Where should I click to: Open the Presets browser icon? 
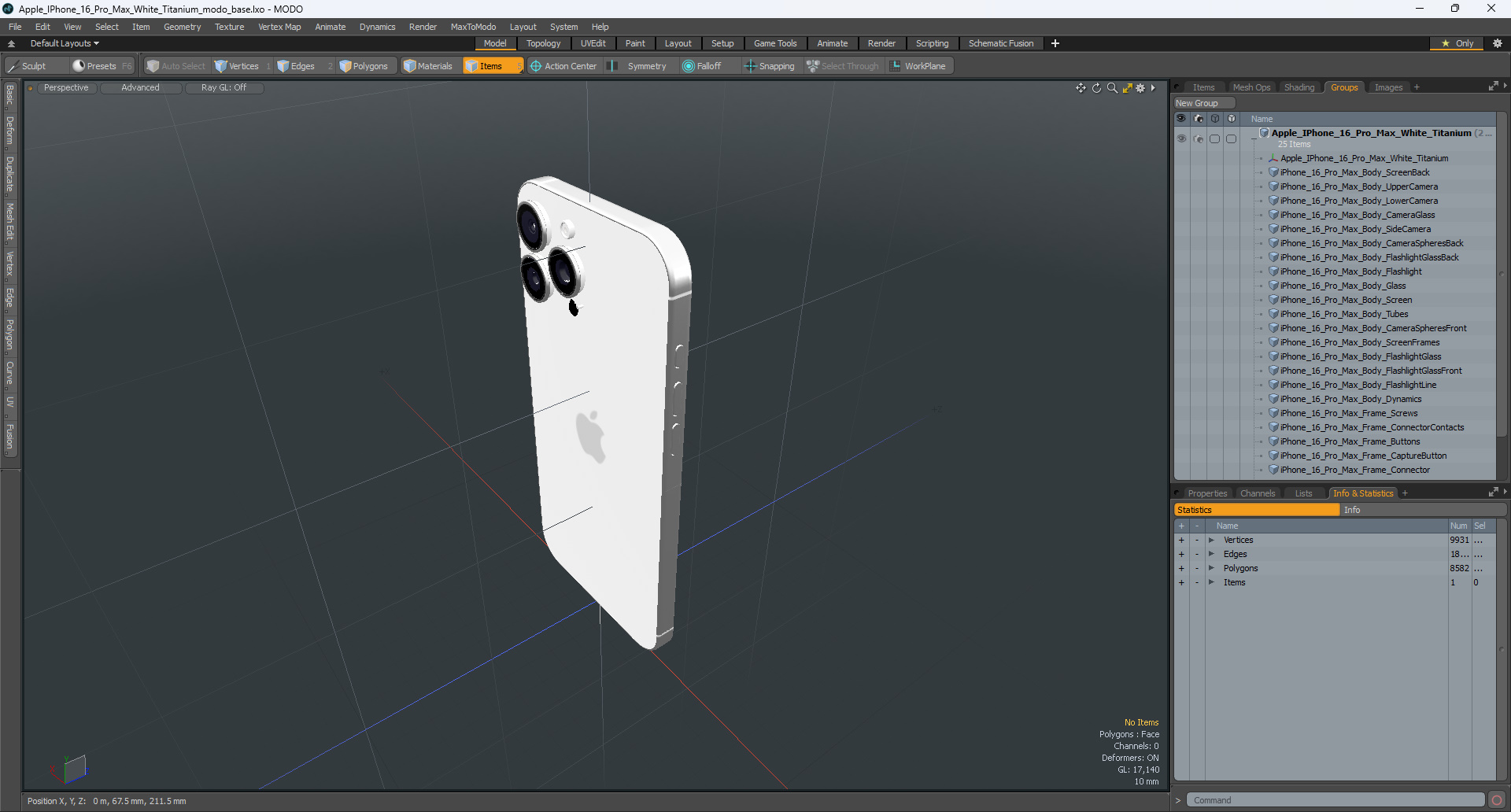click(x=79, y=66)
